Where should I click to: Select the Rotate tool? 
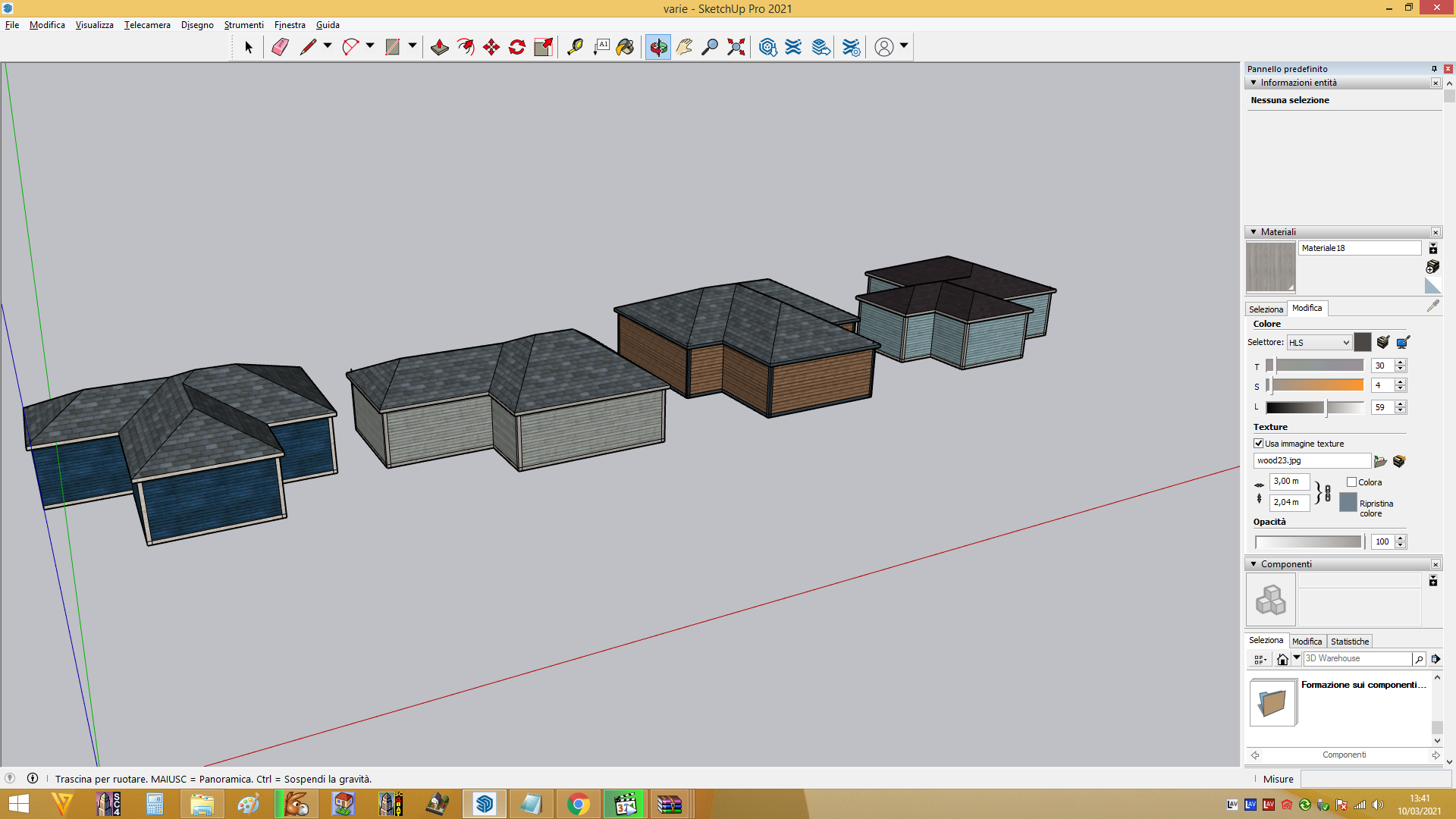(517, 47)
